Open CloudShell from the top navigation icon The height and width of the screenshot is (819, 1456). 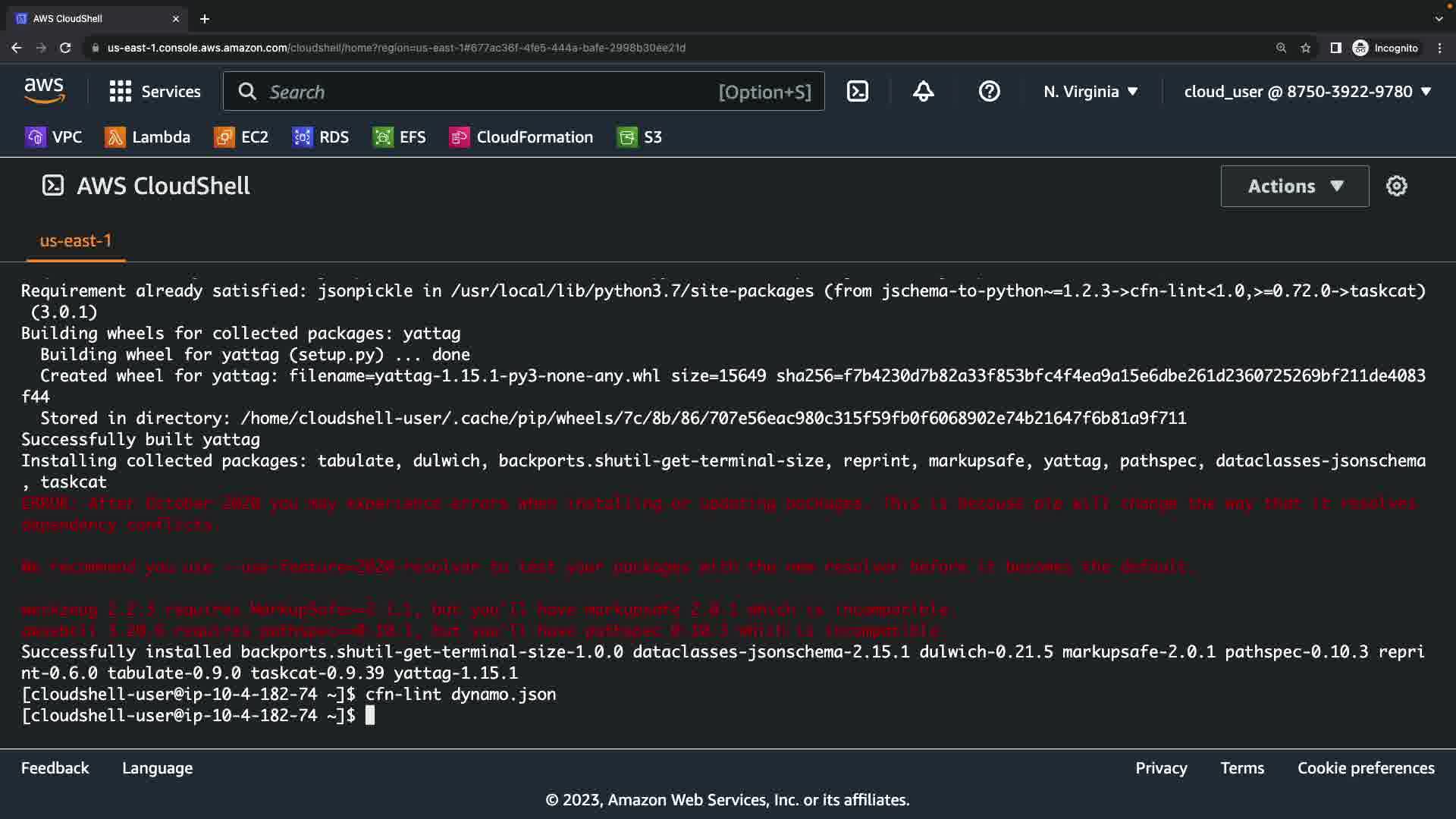click(857, 92)
